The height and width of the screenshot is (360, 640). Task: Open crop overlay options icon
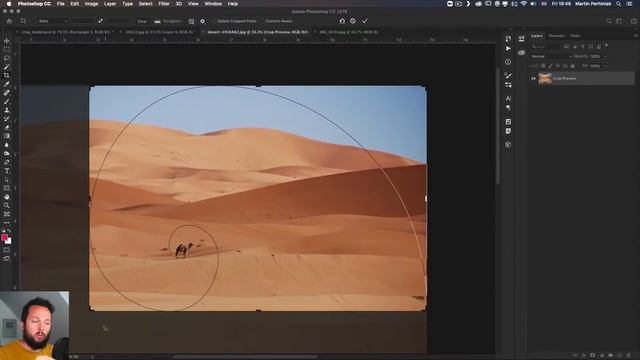pyautogui.click(x=191, y=21)
